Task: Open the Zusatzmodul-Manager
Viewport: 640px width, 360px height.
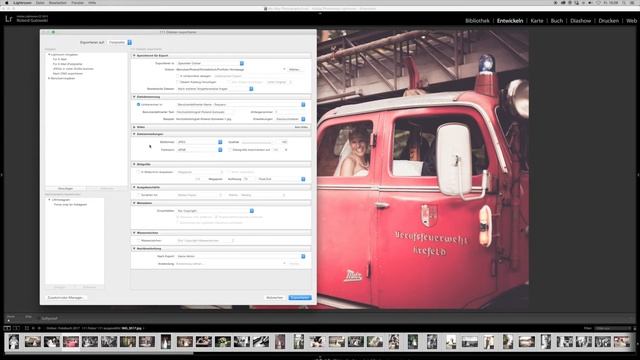Action: pyautogui.click(x=65, y=298)
